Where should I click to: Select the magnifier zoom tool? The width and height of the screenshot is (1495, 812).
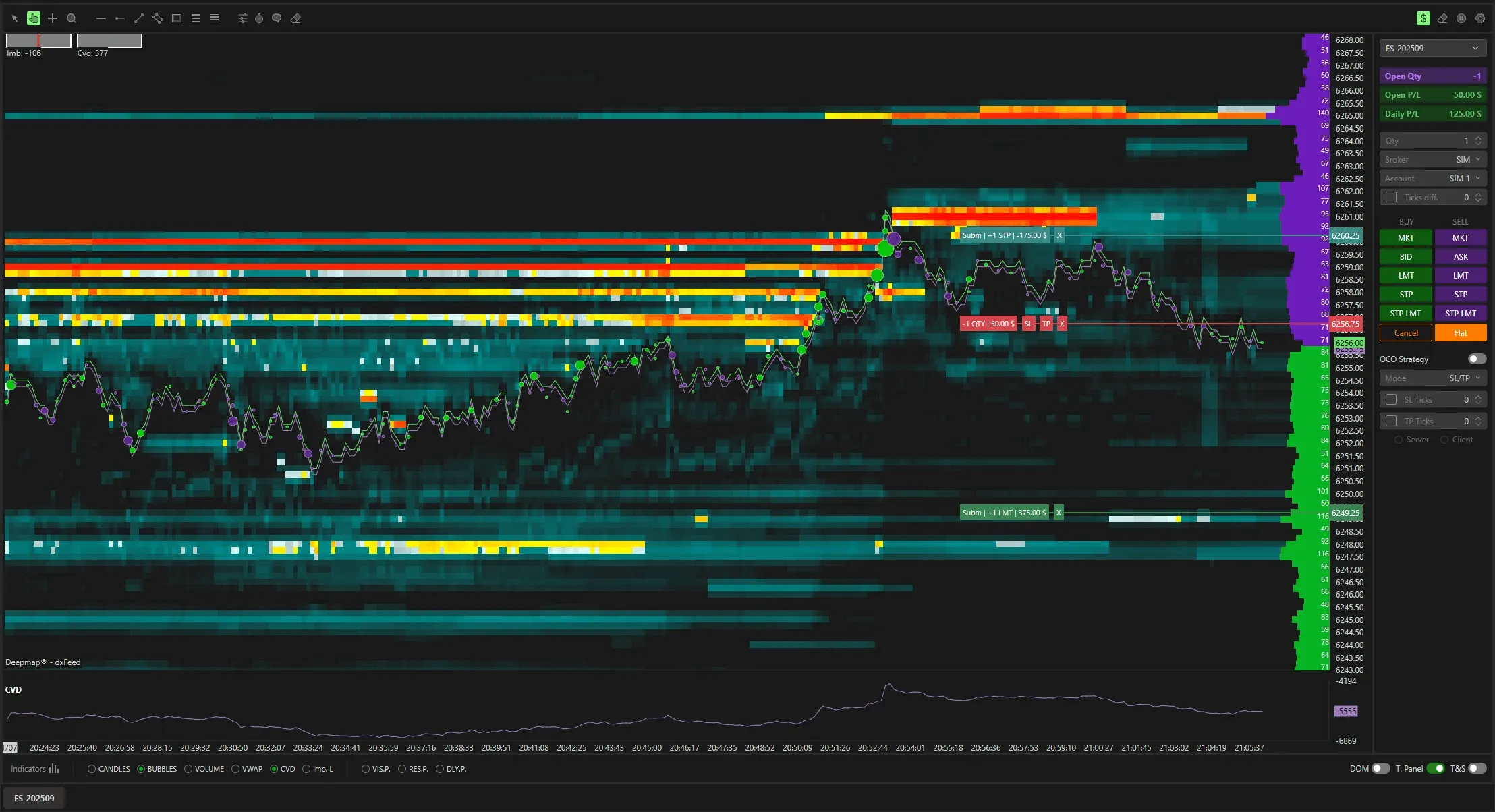click(72, 18)
